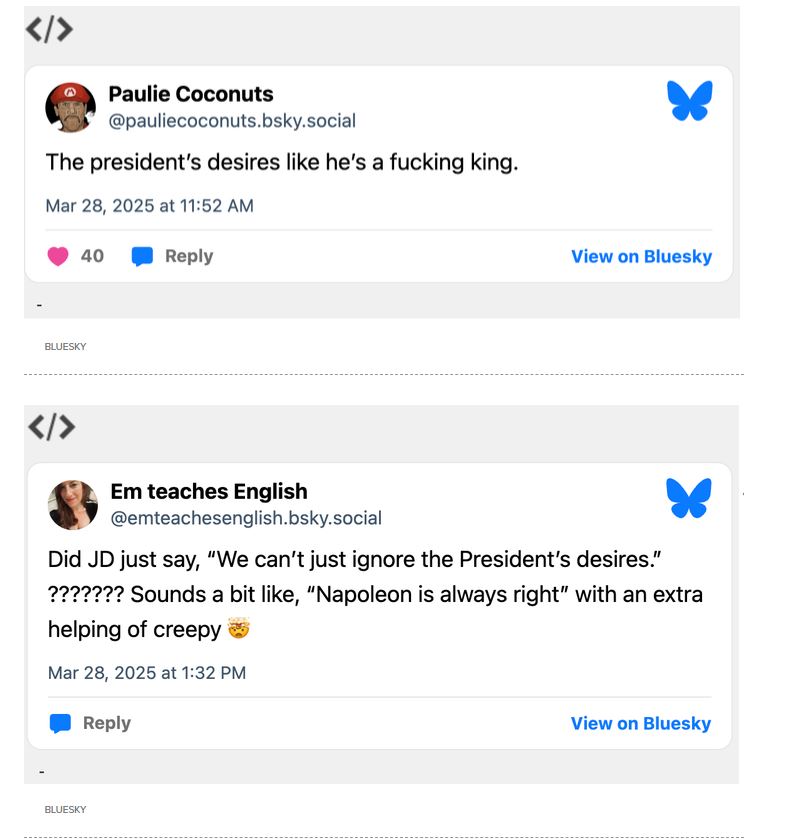
Task: Open the Mar 28, 2025 at 11:52 AM timestamp
Action: point(150,206)
